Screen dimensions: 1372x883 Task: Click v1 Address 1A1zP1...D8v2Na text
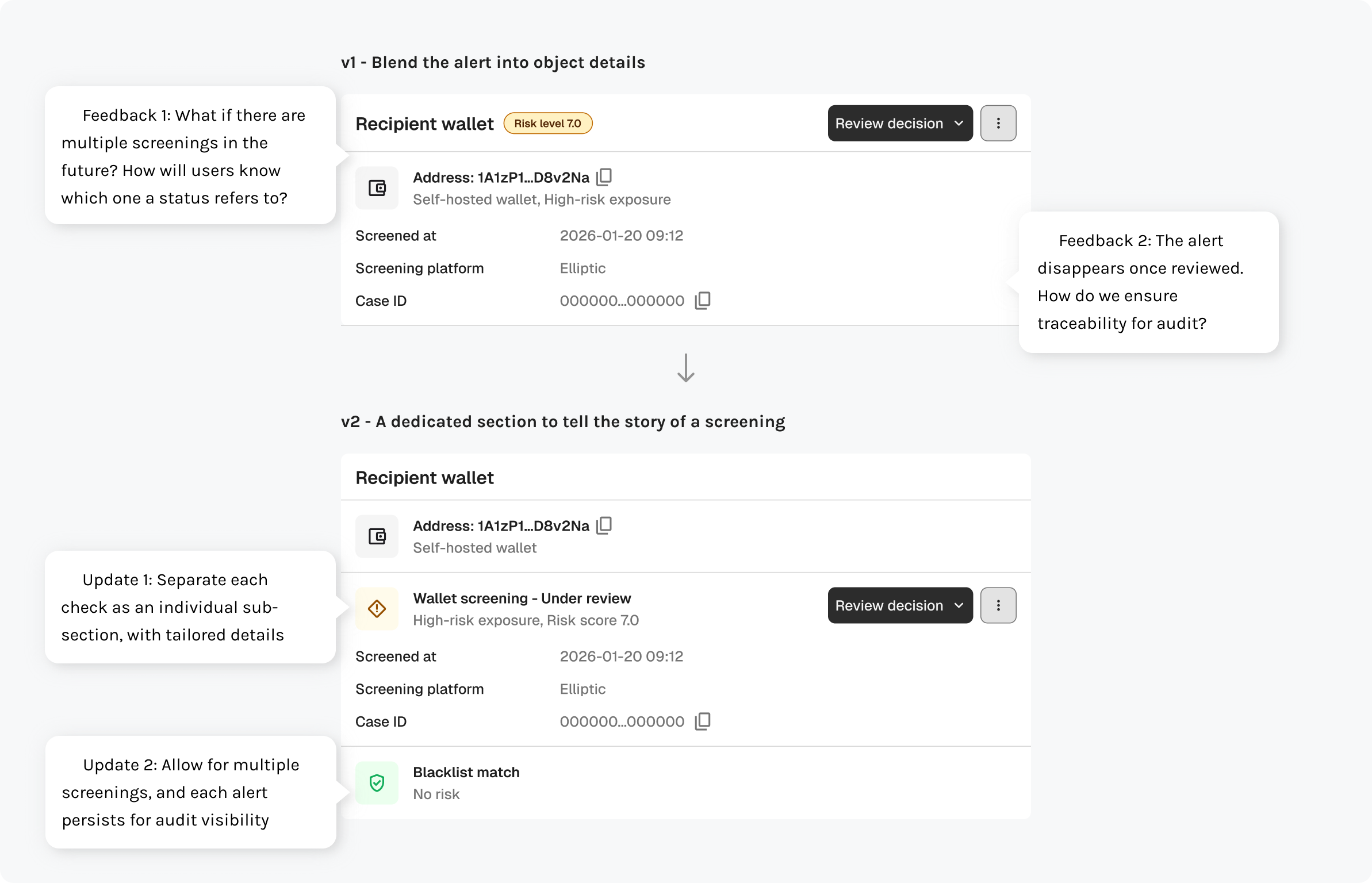[x=501, y=178]
